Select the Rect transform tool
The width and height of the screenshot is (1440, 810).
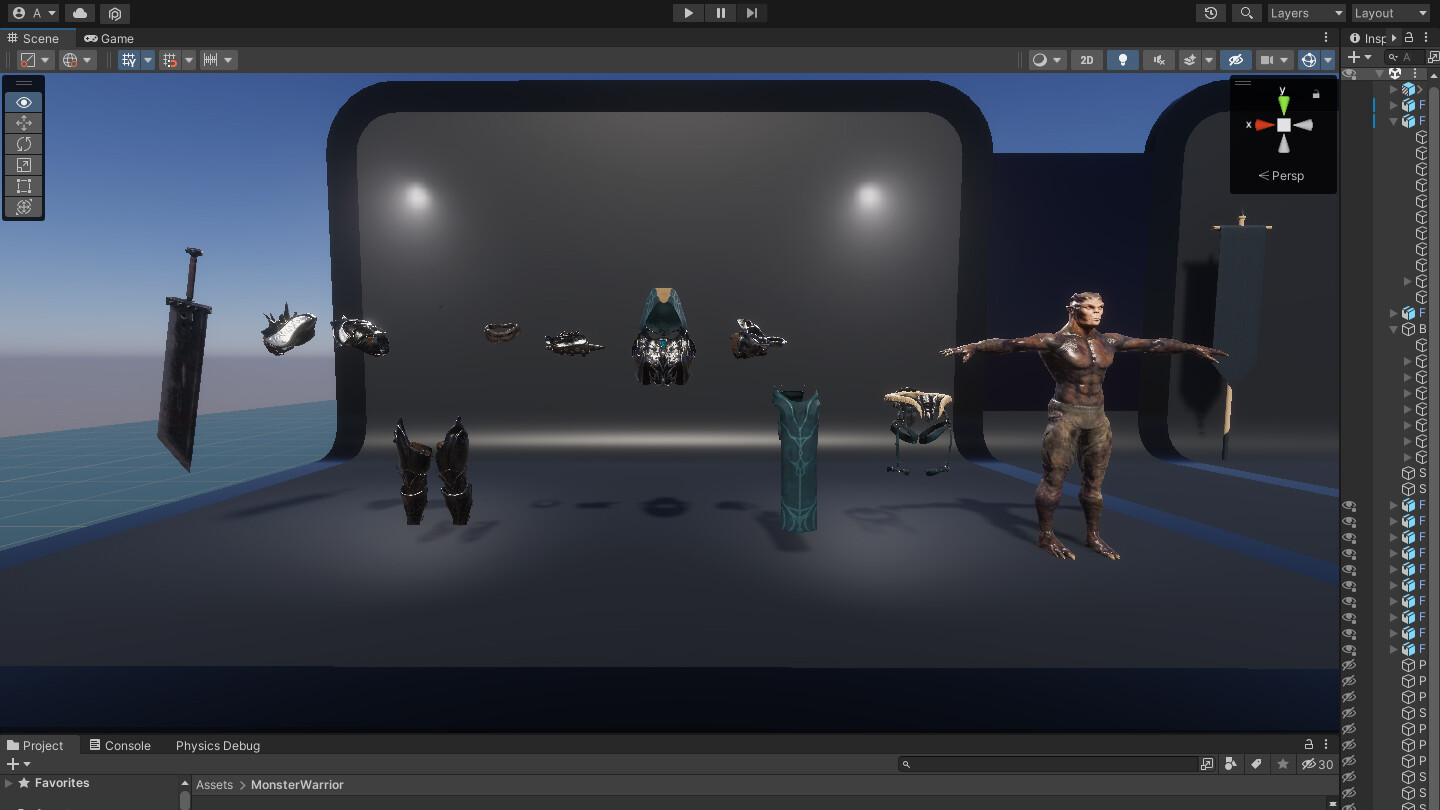tap(24, 186)
